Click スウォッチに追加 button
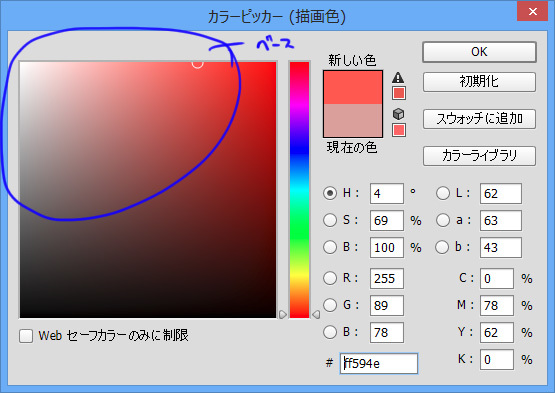Viewport: 555px width, 393px height. [x=479, y=119]
